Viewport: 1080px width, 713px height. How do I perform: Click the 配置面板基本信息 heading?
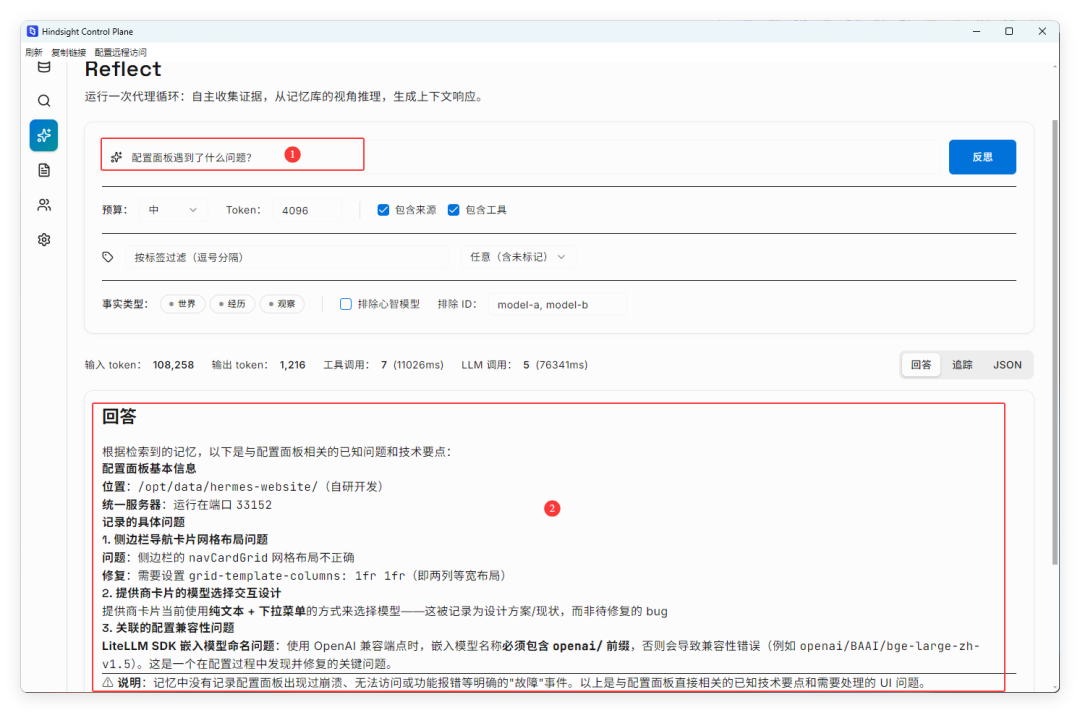[x=149, y=468]
